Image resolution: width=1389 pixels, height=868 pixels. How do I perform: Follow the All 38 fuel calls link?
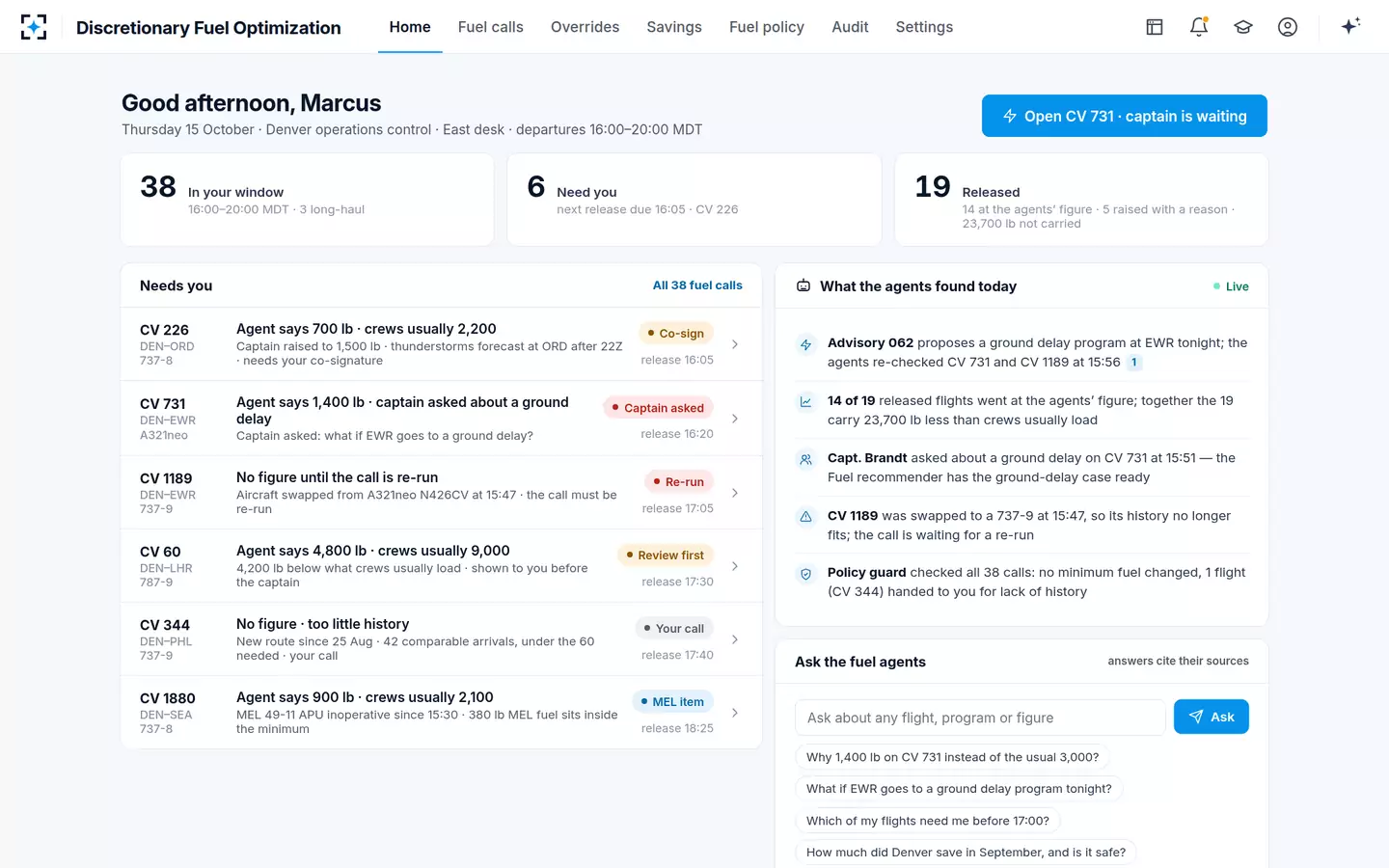[697, 285]
